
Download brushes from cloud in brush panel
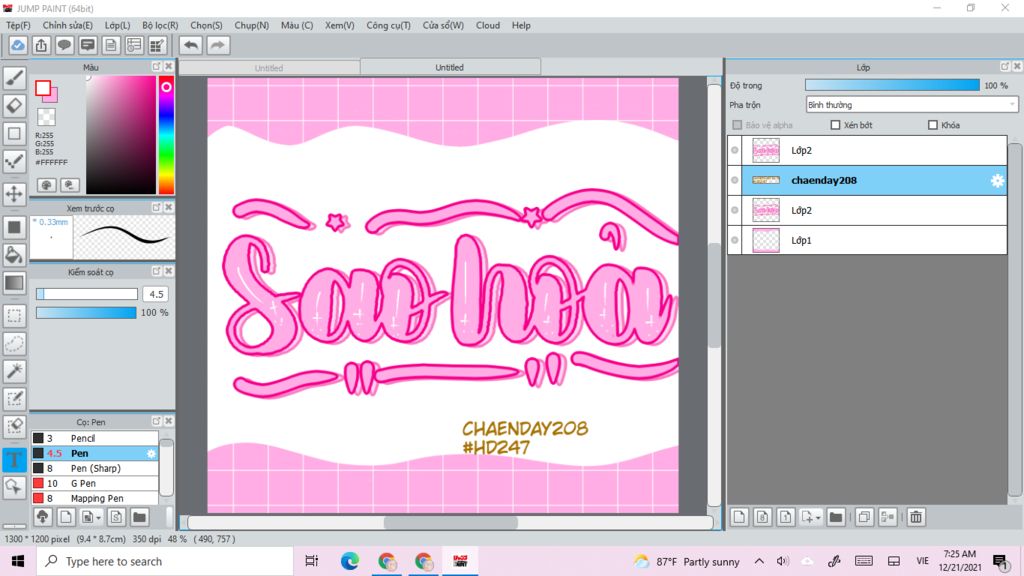(42, 517)
